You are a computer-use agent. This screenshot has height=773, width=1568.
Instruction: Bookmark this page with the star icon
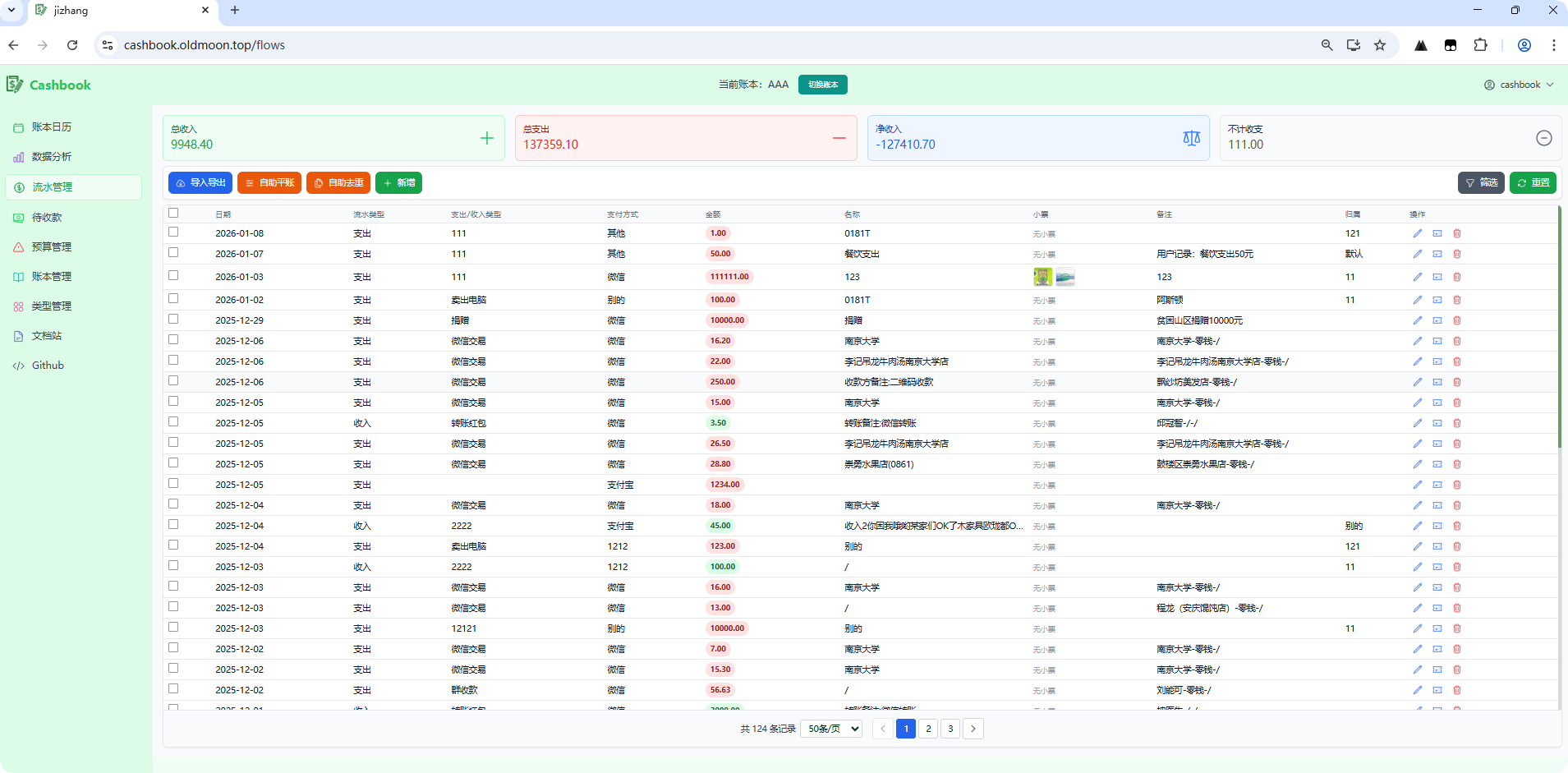coord(1380,45)
